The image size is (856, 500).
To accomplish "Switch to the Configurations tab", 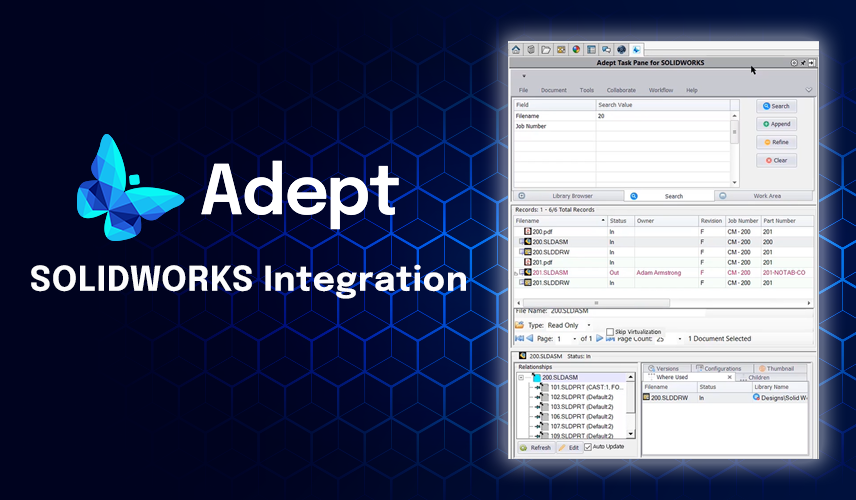I will (722, 368).
